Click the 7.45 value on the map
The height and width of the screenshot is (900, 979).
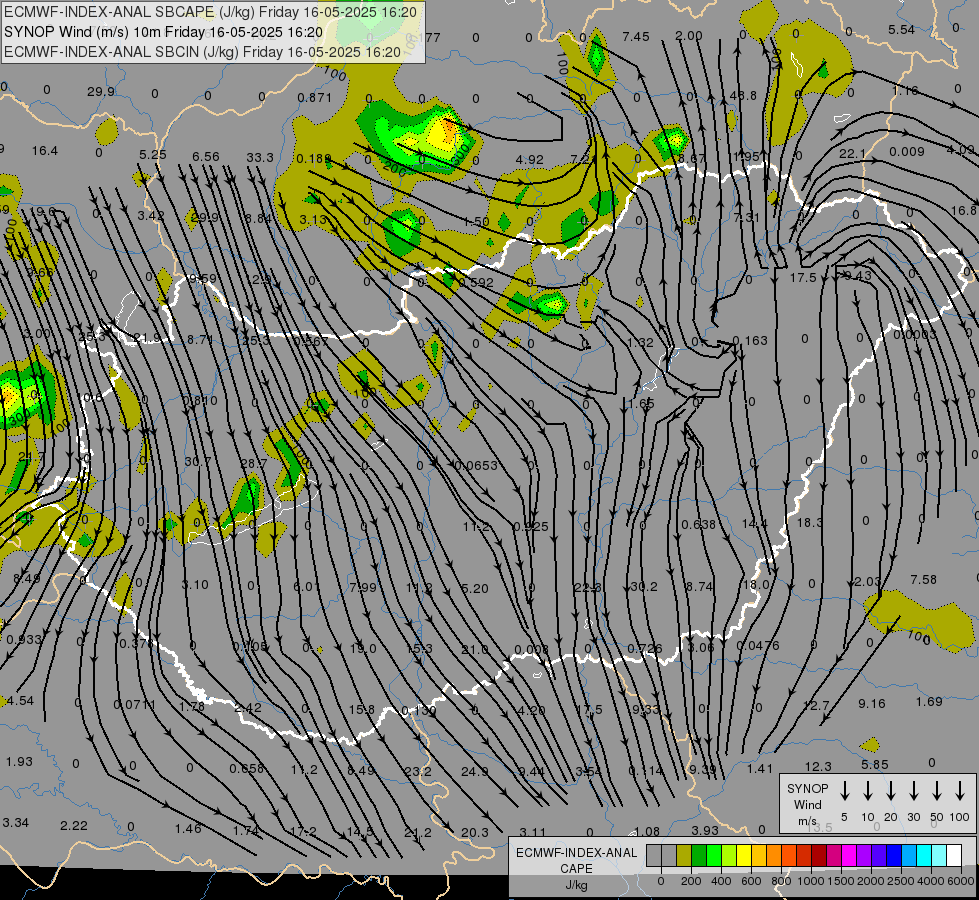coord(636,37)
